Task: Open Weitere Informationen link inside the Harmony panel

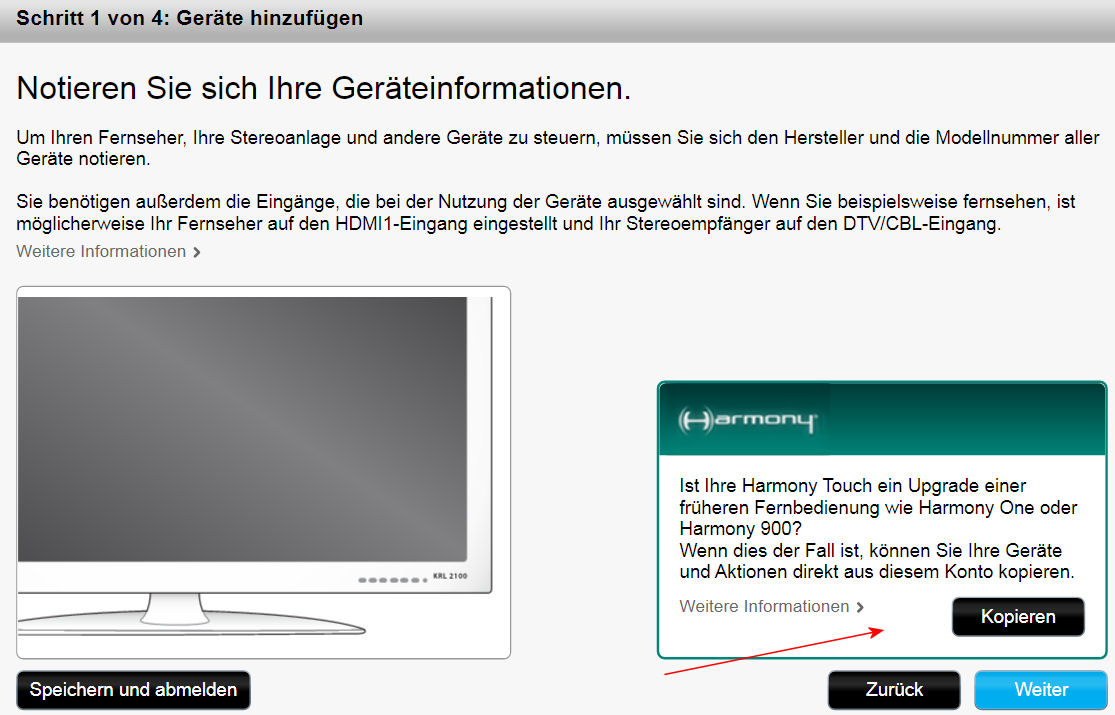Action: (x=764, y=606)
